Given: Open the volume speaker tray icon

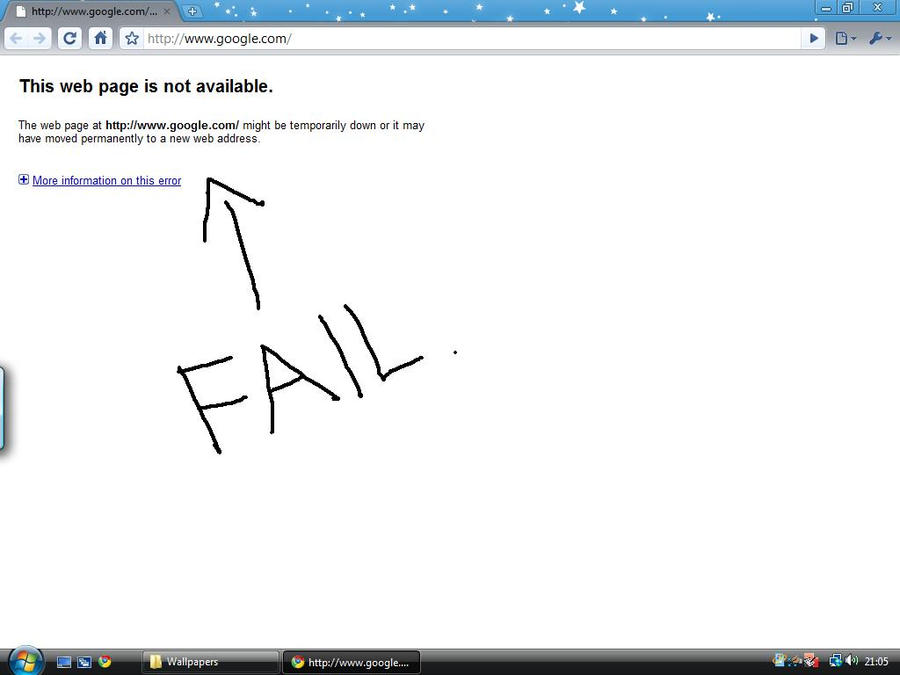Looking at the screenshot, I should (852, 661).
